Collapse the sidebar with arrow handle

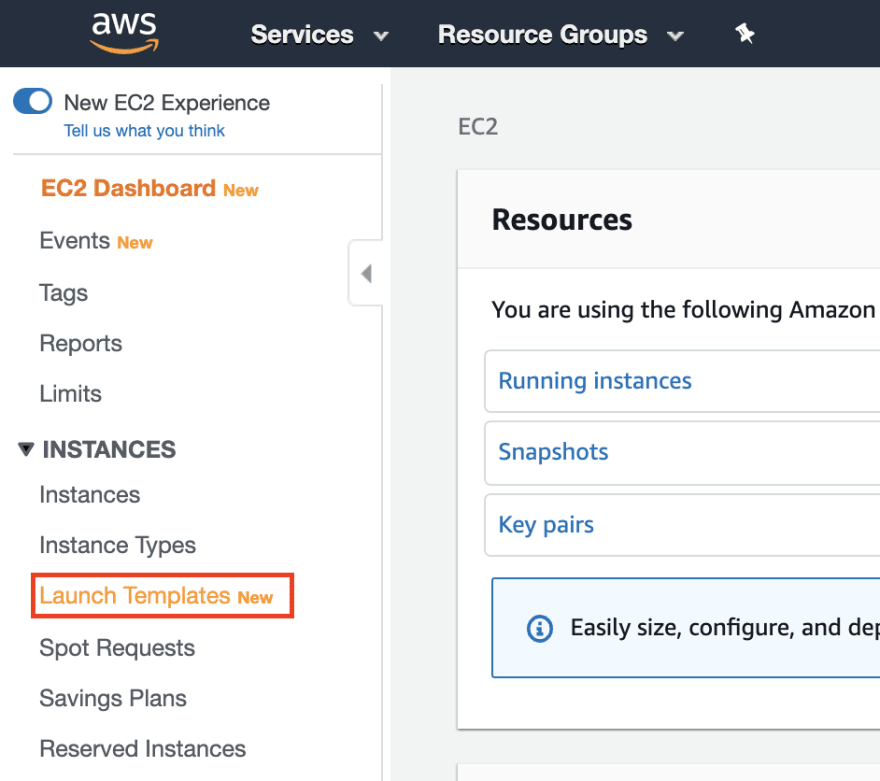point(366,274)
